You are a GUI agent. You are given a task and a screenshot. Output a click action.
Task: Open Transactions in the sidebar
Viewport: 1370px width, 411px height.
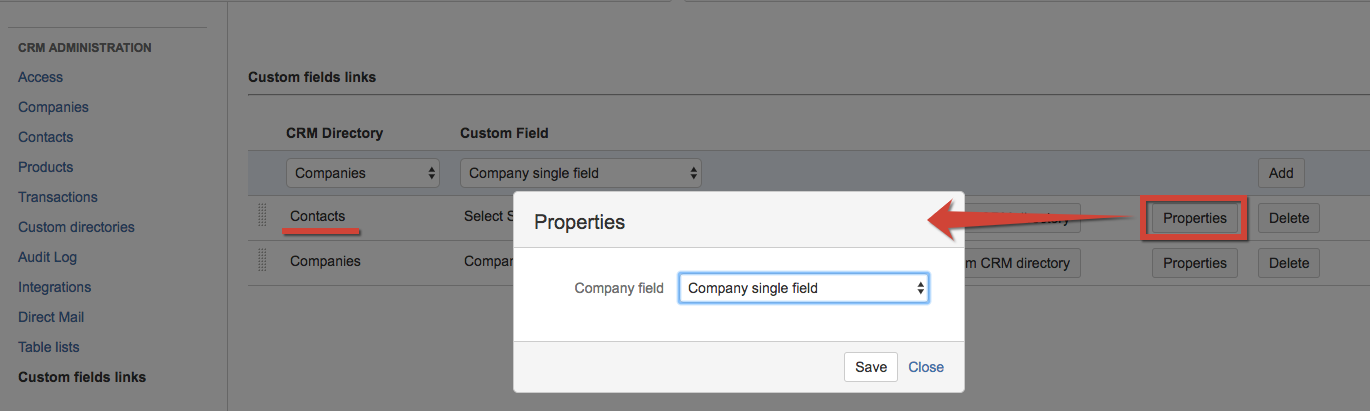pyautogui.click(x=58, y=197)
